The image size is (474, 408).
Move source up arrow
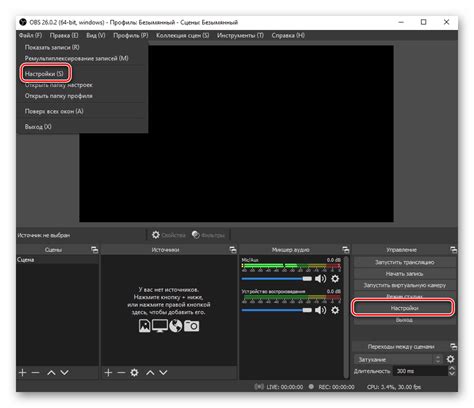(x=150, y=372)
